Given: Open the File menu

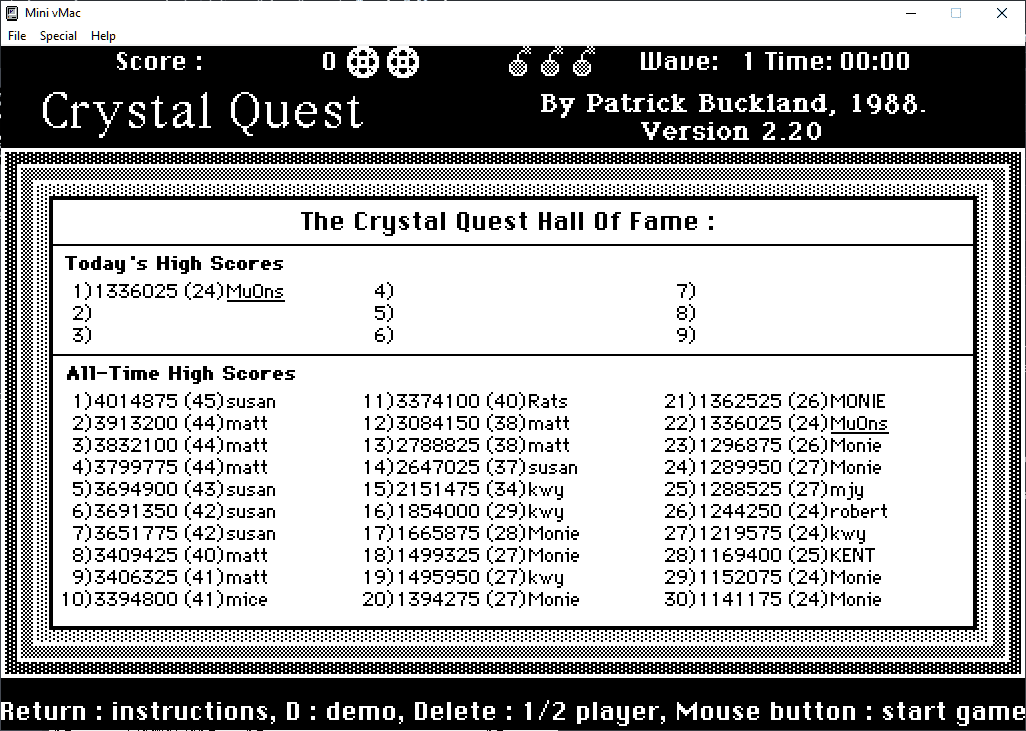Looking at the screenshot, I should [x=17, y=36].
